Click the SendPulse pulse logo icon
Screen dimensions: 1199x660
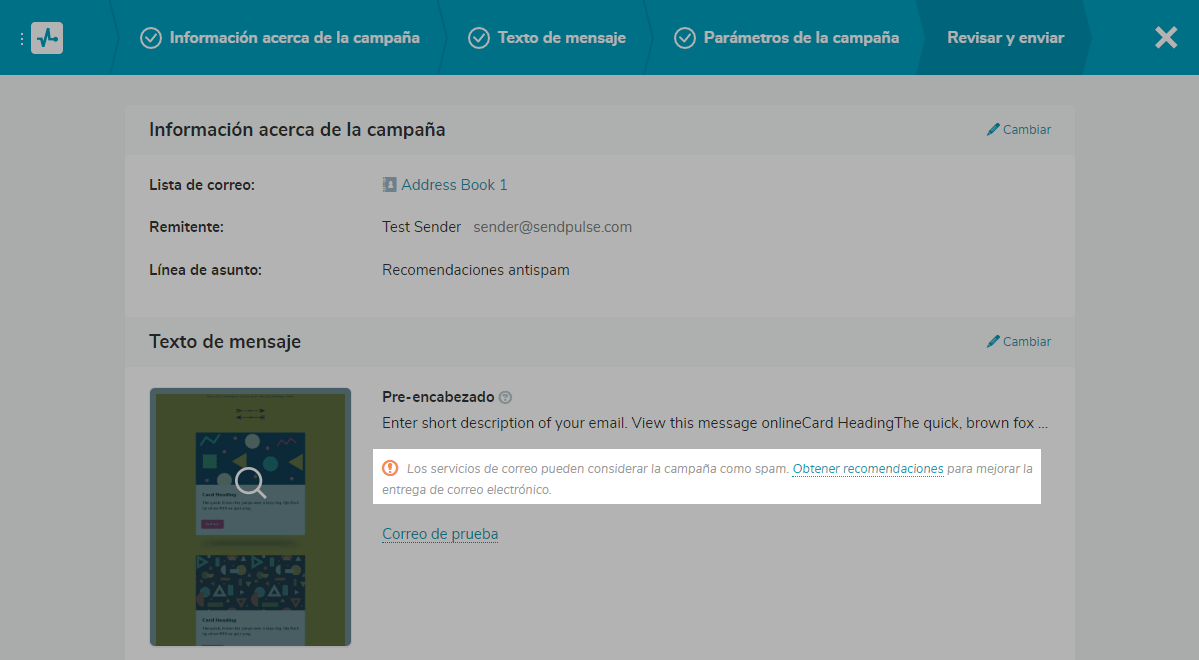click(47, 38)
